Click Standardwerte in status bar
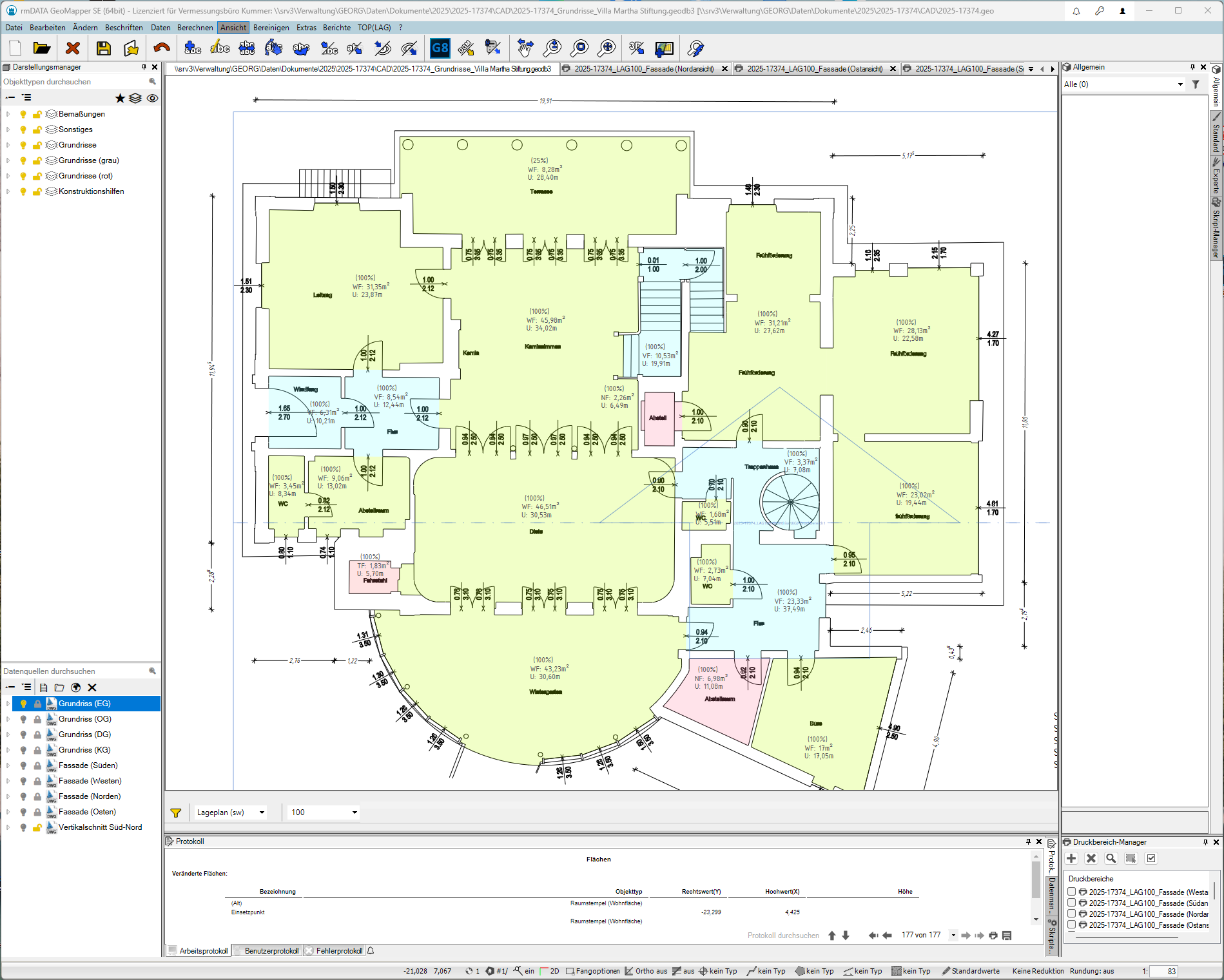 (x=971, y=971)
